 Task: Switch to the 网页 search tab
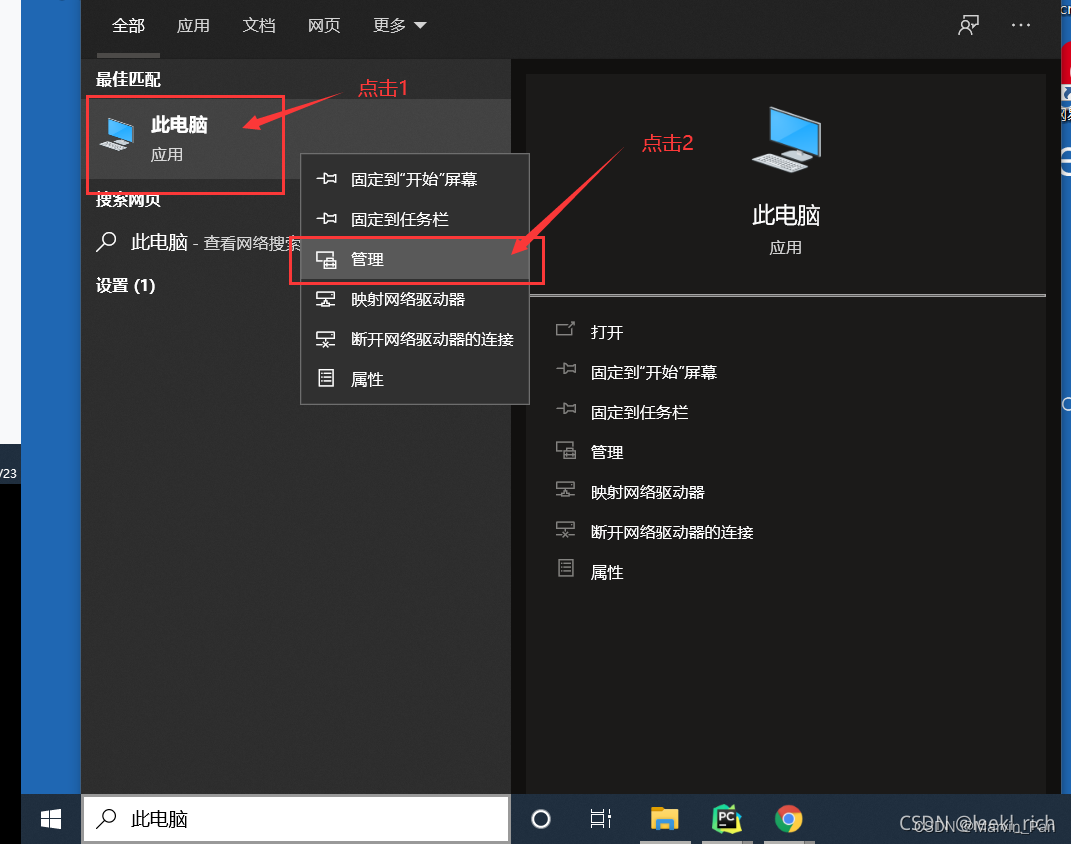[x=324, y=25]
